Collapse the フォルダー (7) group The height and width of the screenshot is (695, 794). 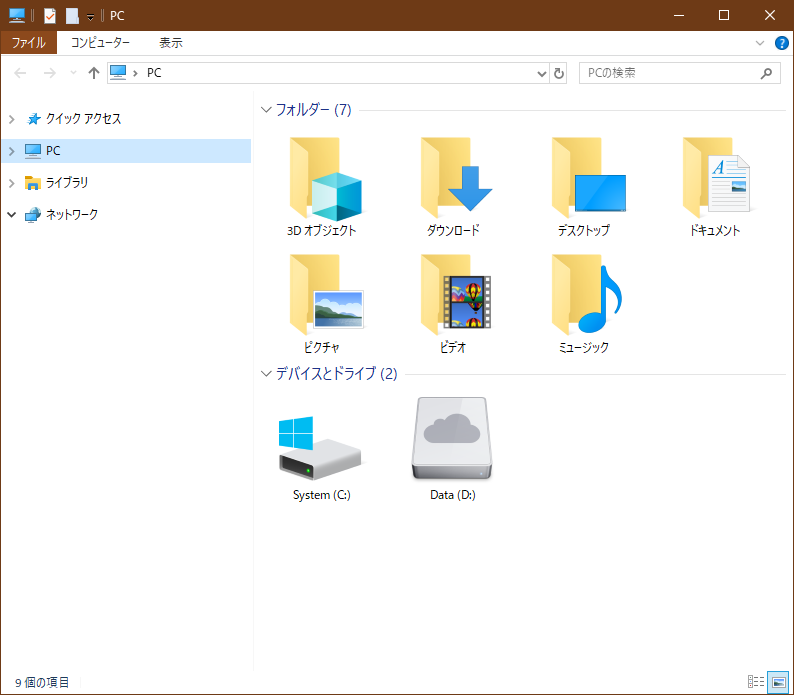[x=266, y=110]
